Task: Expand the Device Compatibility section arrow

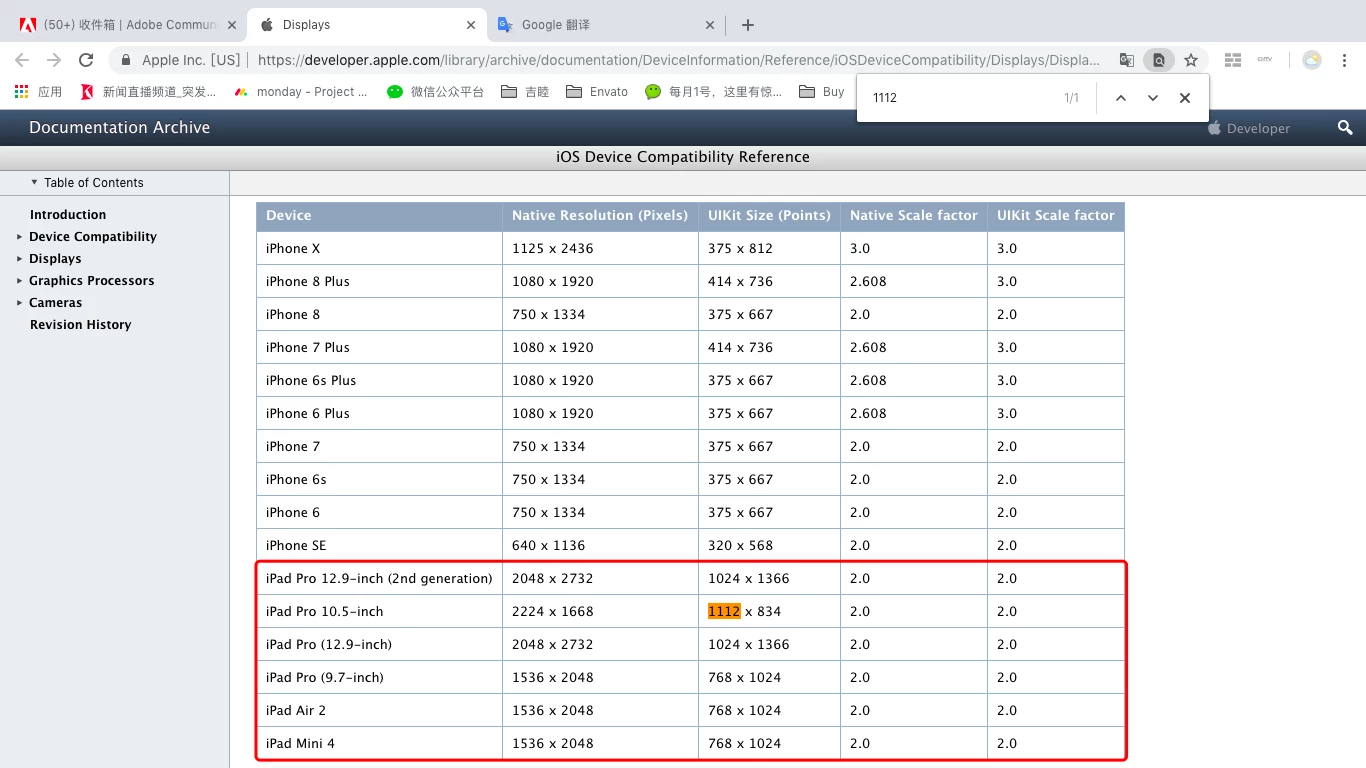Action: [19, 237]
